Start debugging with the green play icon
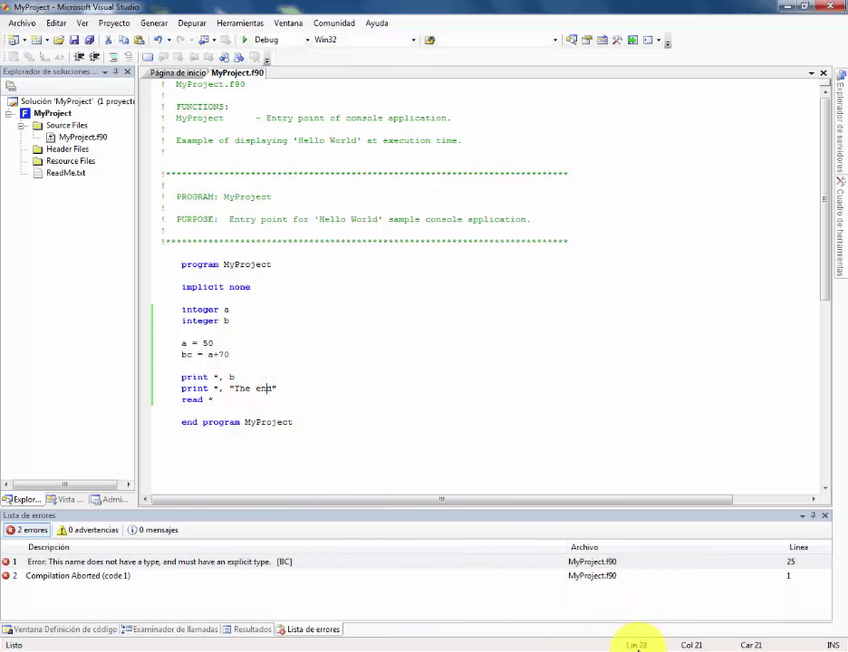 coord(245,40)
